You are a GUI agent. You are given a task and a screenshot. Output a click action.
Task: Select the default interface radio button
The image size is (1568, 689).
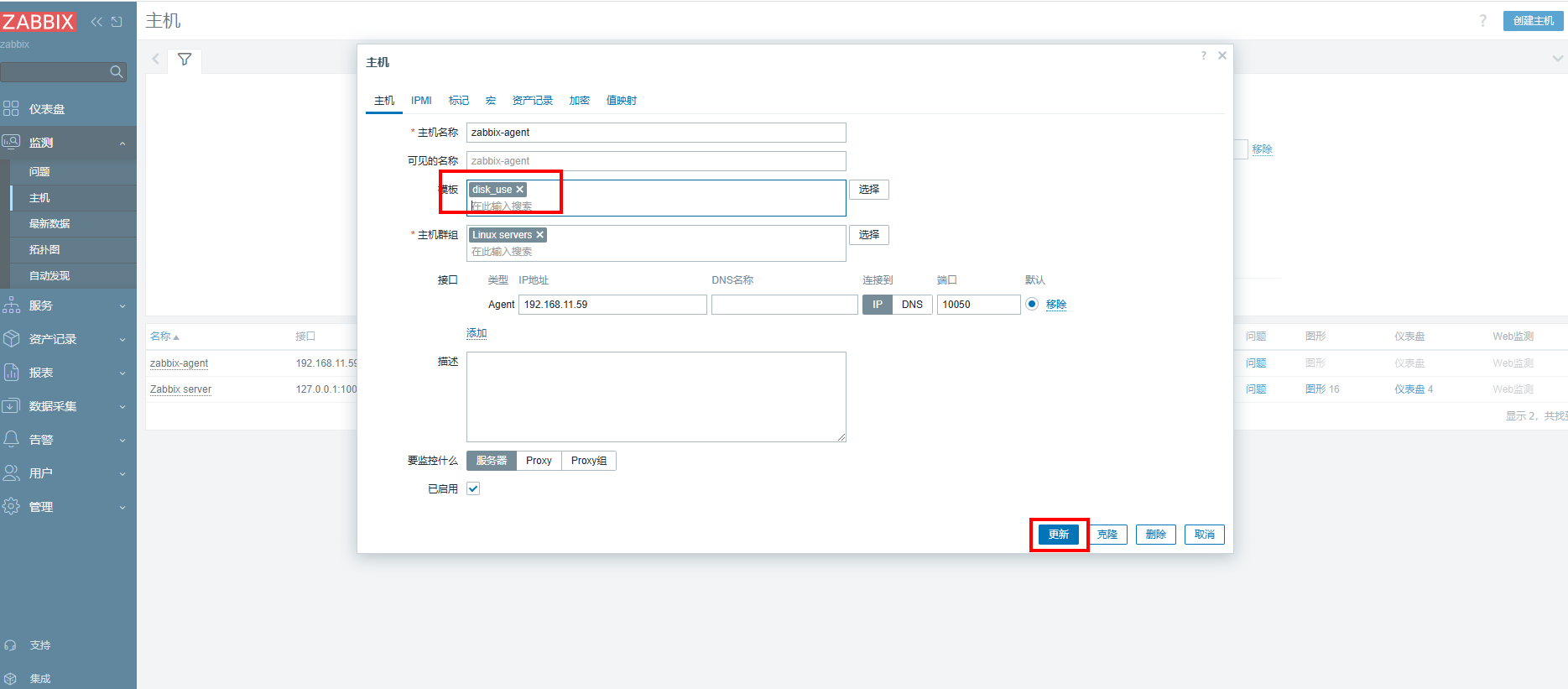(x=1032, y=304)
